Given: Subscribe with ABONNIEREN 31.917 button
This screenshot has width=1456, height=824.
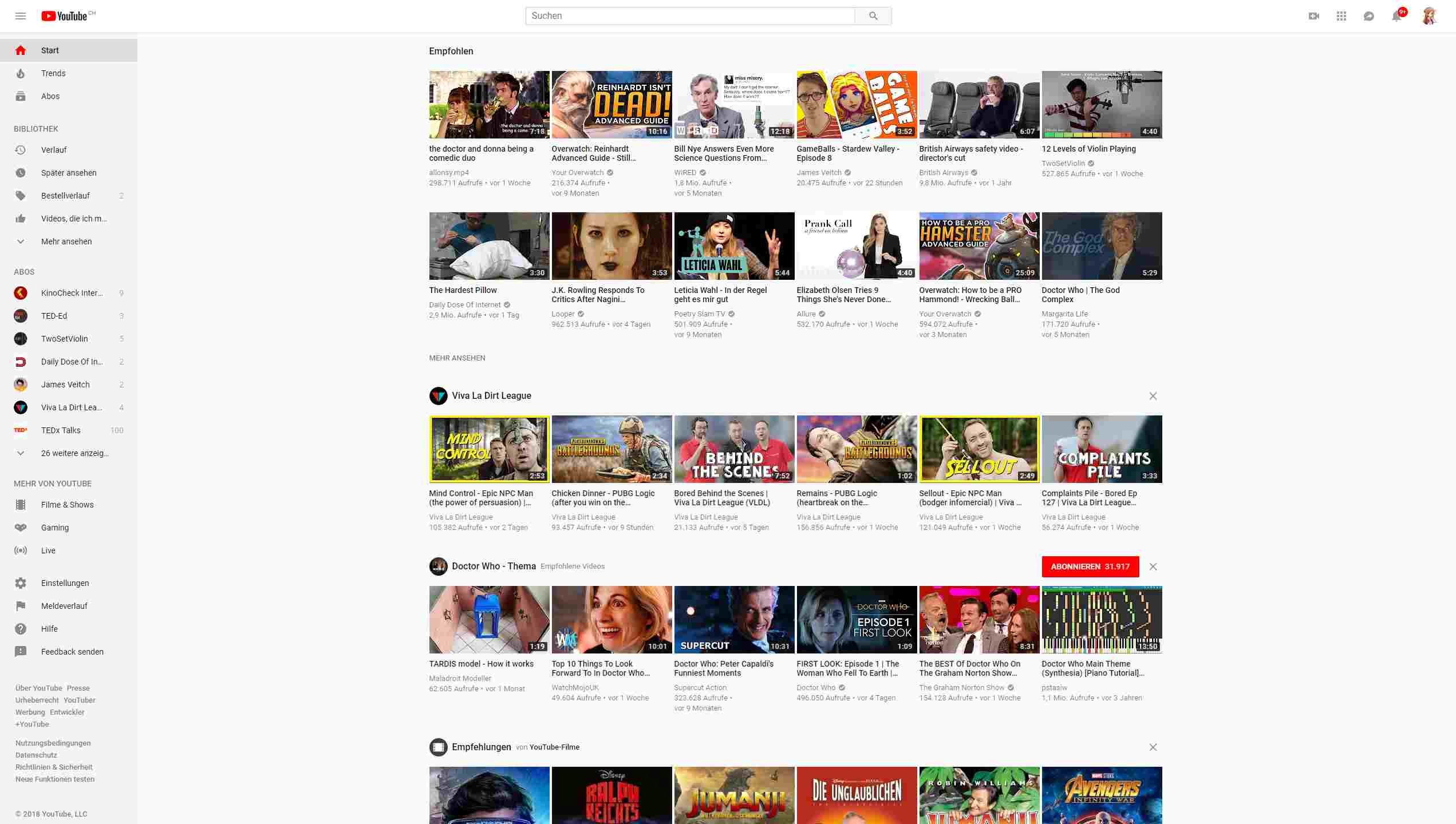Looking at the screenshot, I should click(x=1090, y=566).
